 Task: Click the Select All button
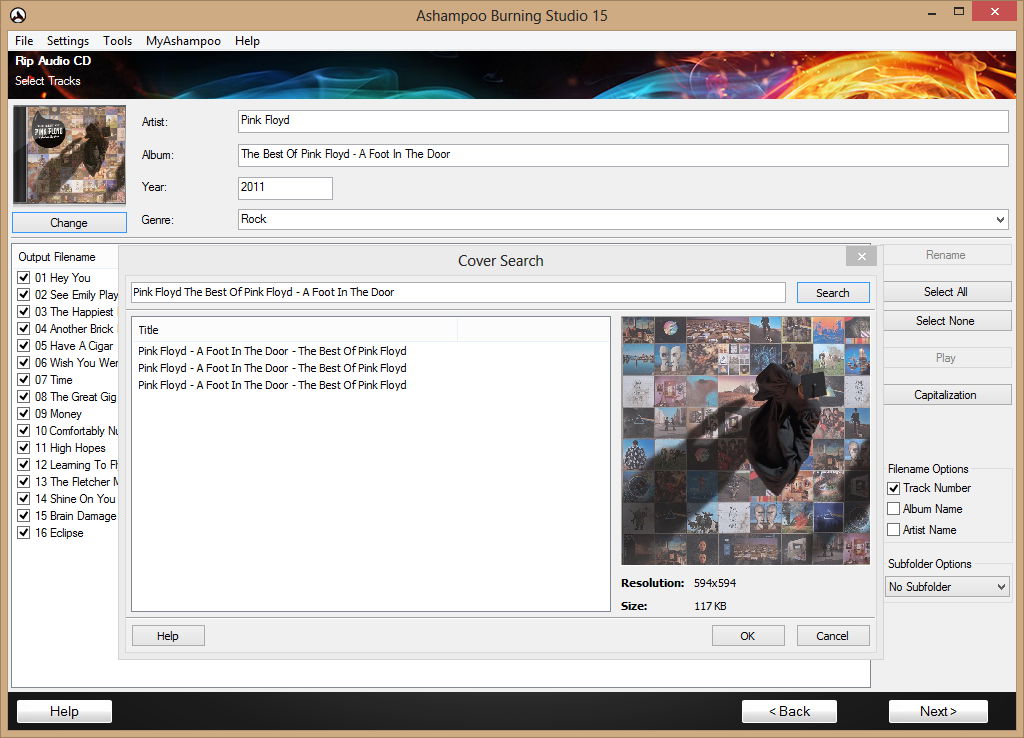point(945,291)
